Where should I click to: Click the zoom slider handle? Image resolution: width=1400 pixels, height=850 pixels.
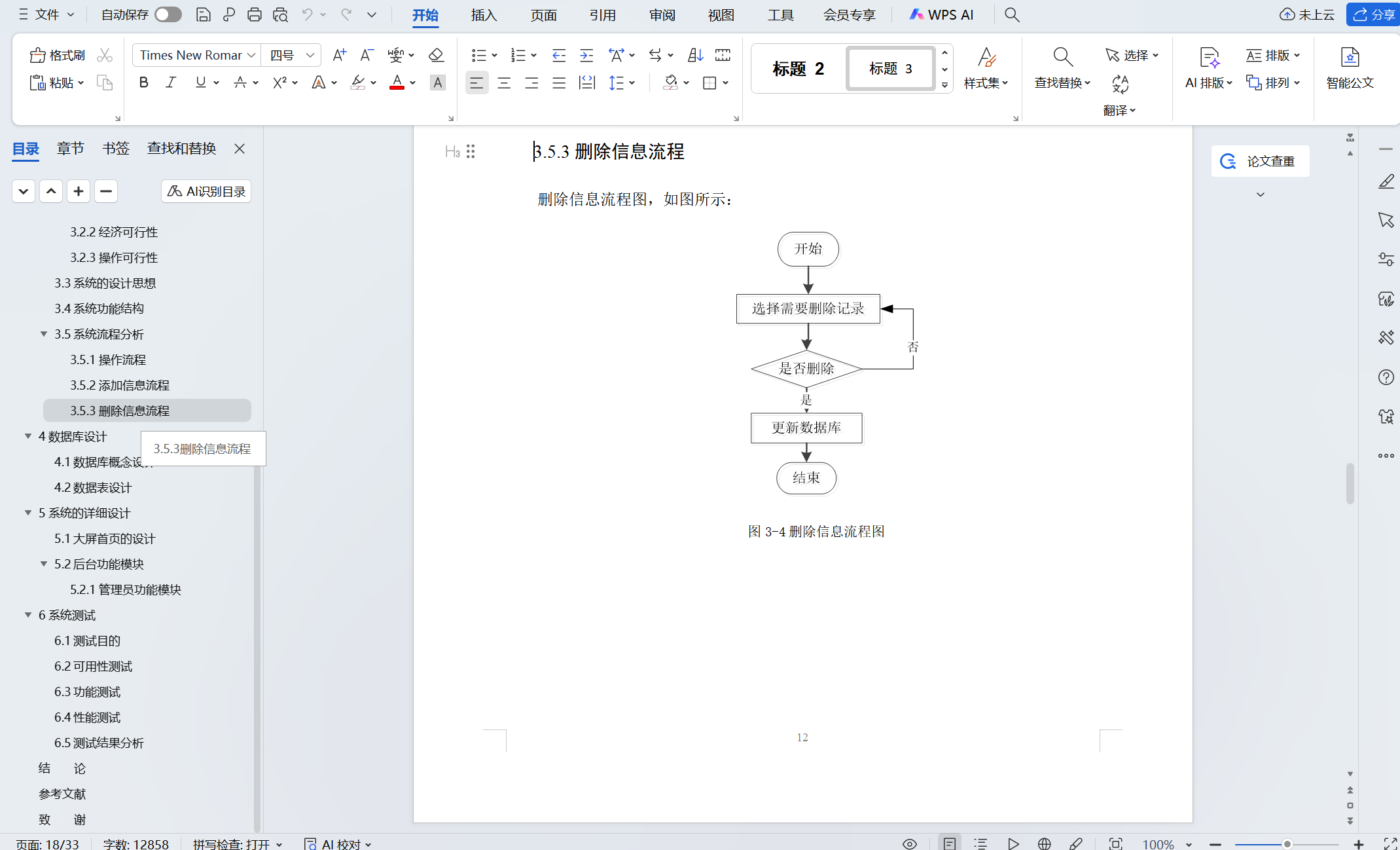pos(1287,844)
